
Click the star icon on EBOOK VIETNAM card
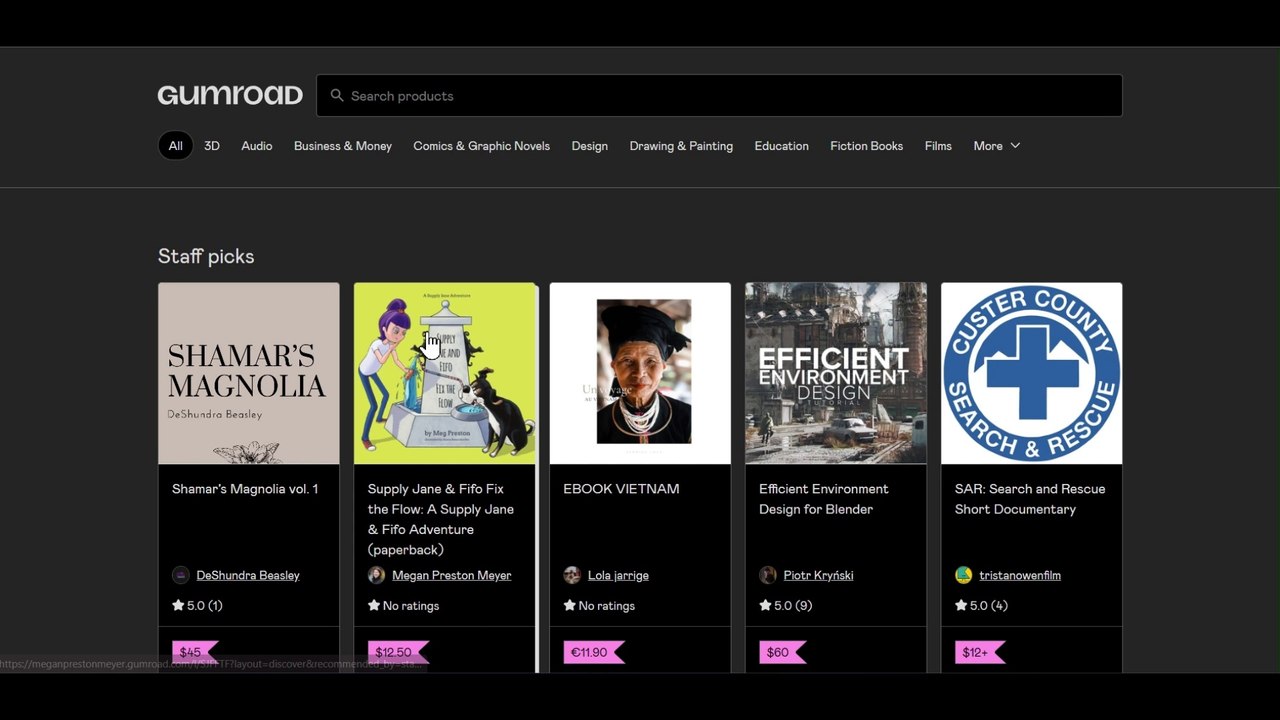click(570, 605)
